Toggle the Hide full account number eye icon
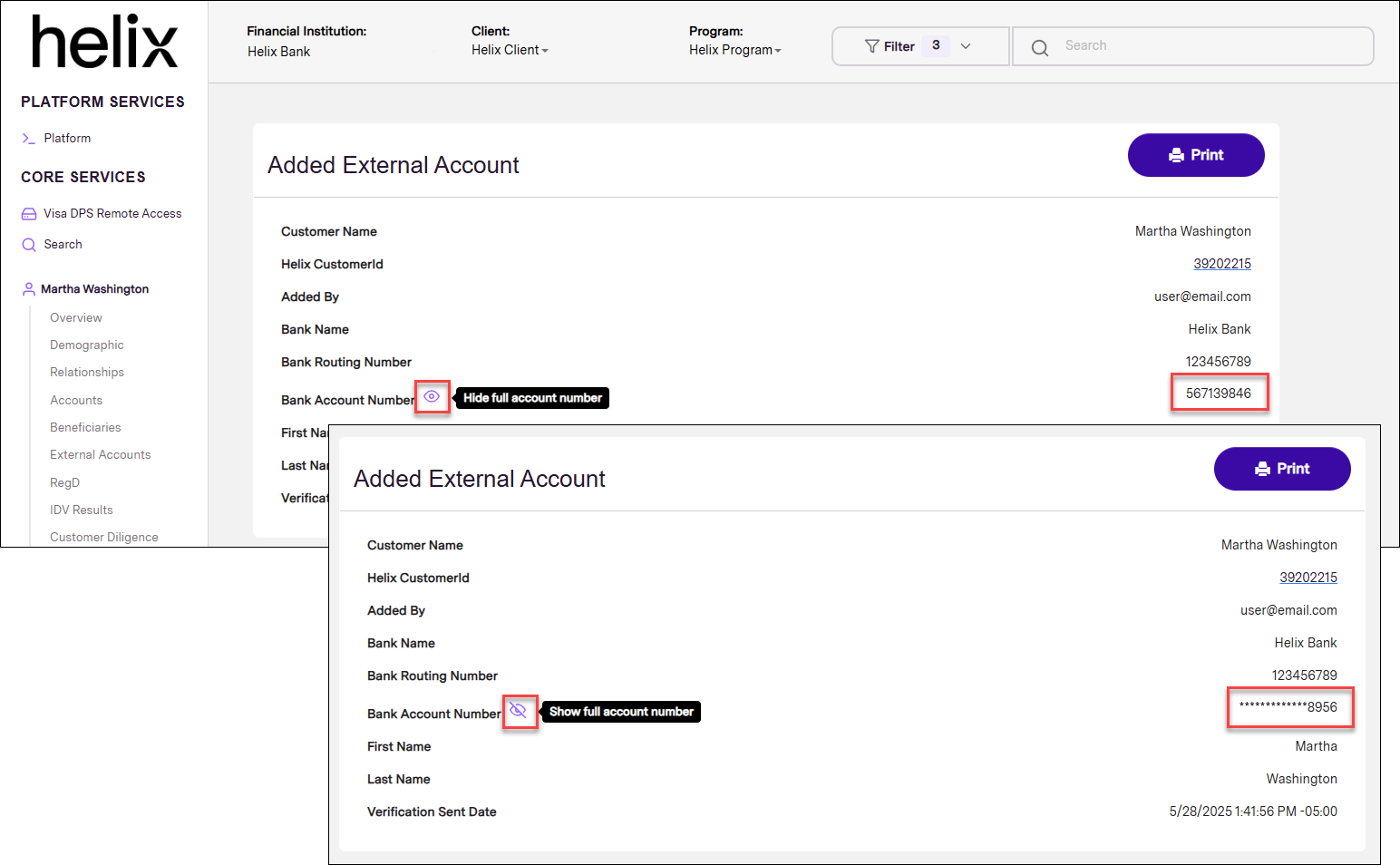Image resolution: width=1400 pixels, height=865 pixels. 432,397
